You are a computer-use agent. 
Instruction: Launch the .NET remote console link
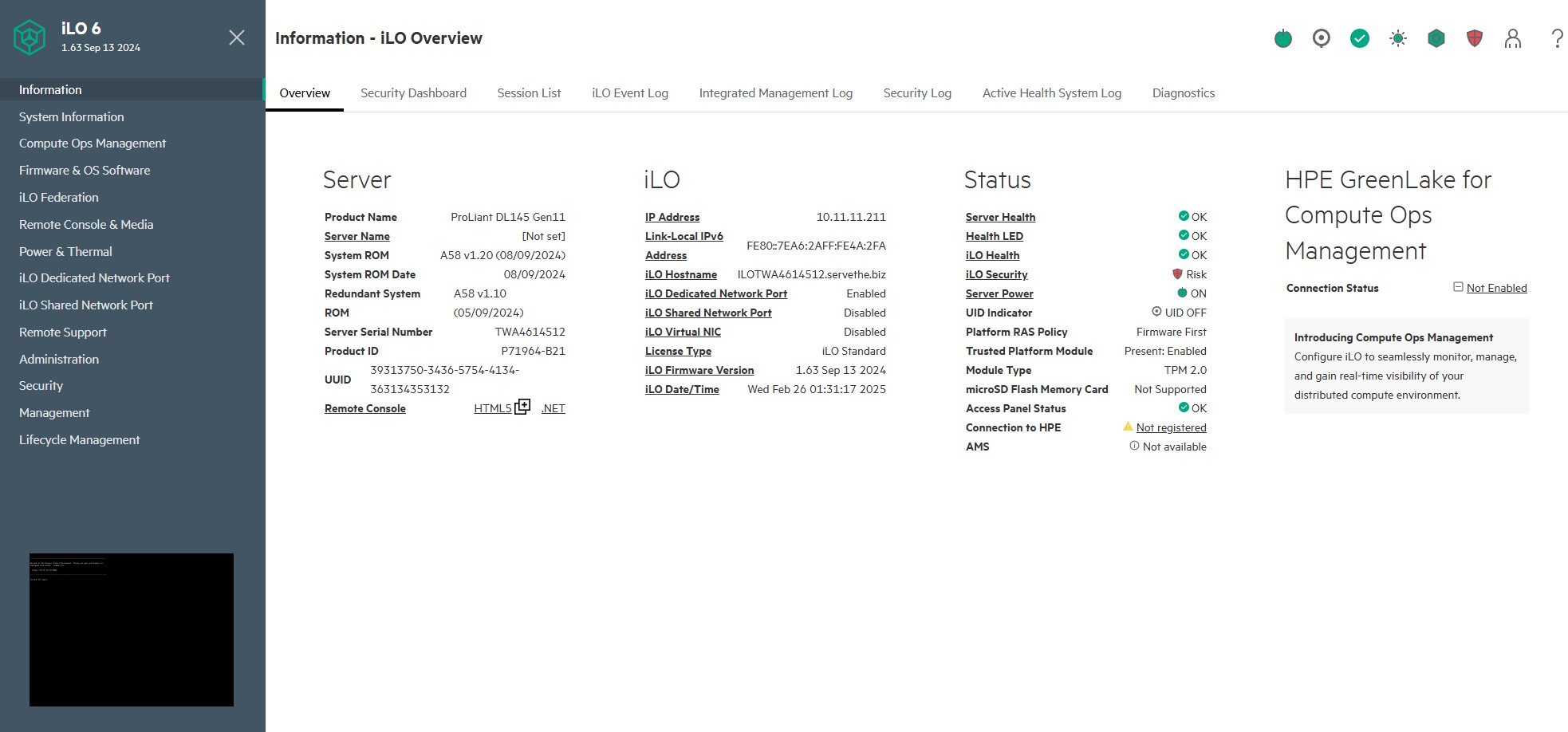[x=554, y=408]
